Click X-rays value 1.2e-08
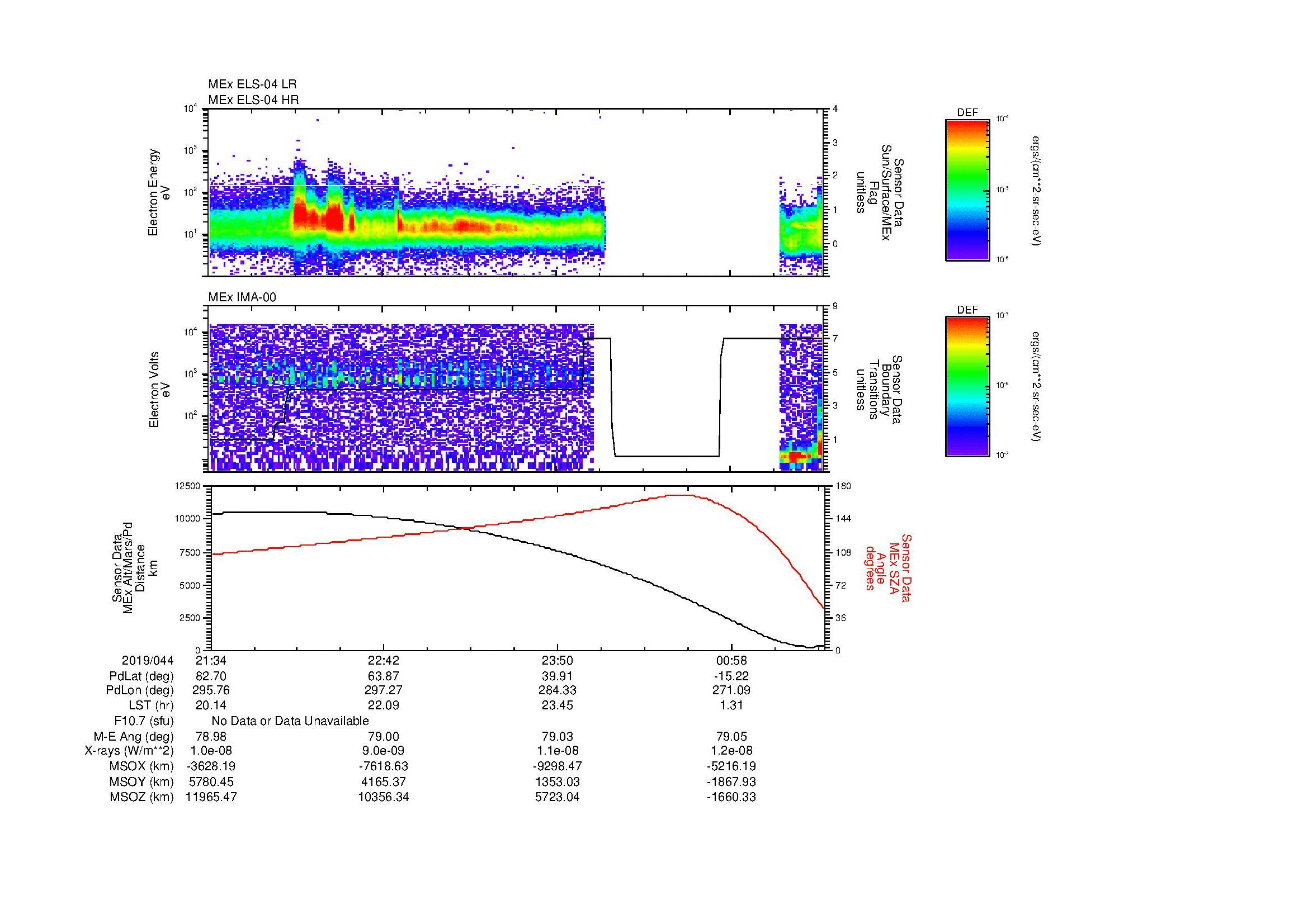 pyautogui.click(x=731, y=751)
